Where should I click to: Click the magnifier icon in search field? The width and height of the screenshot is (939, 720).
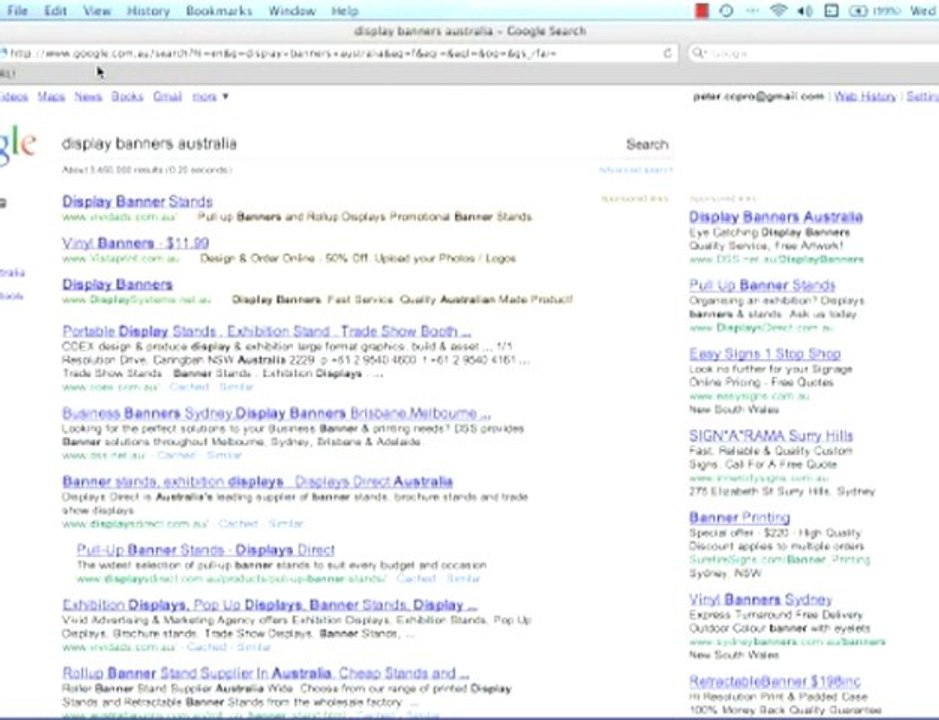click(698, 53)
